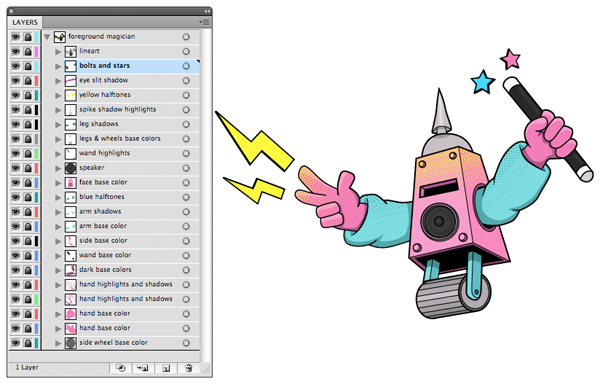600x387 pixels.
Task: Select the side base color layer name
Action: [x=103, y=240]
